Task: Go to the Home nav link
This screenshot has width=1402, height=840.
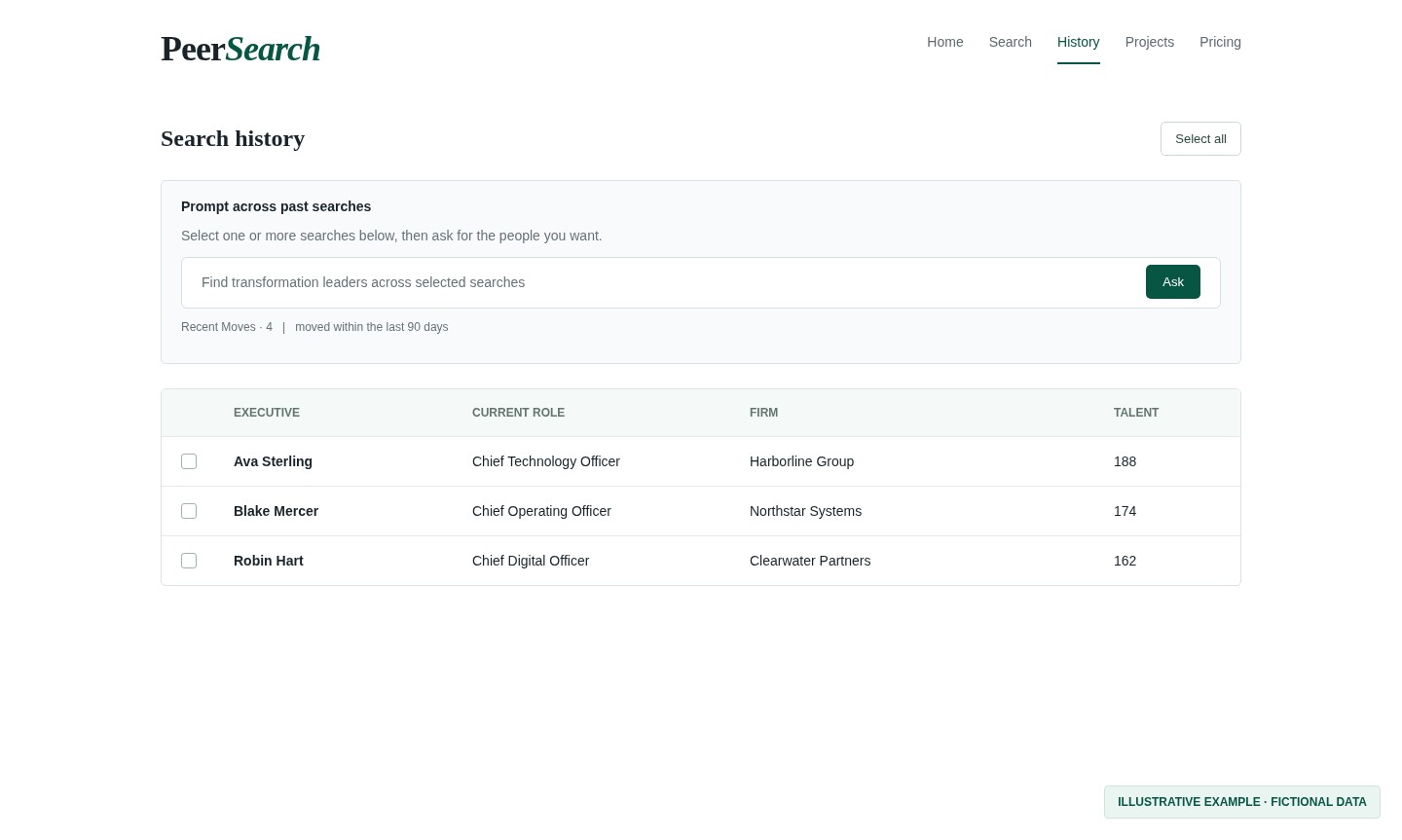Action: (x=945, y=42)
